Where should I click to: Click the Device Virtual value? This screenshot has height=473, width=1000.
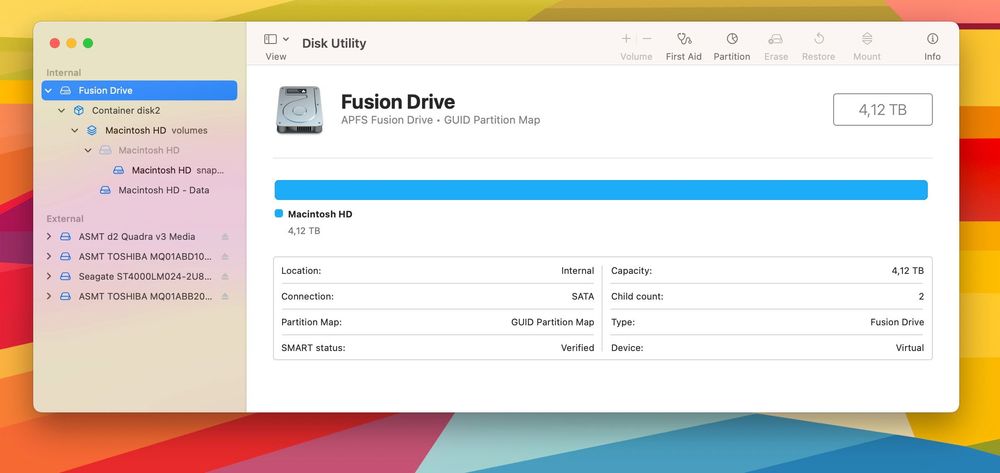coord(909,348)
